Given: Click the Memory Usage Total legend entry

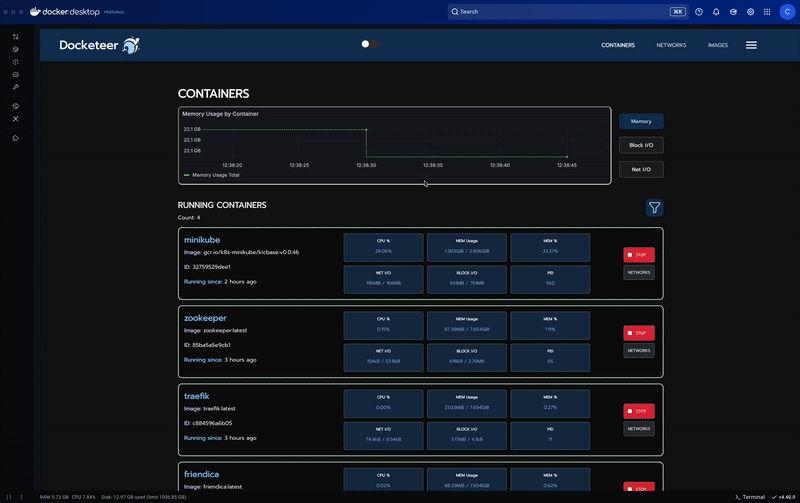Looking at the screenshot, I should (212, 175).
